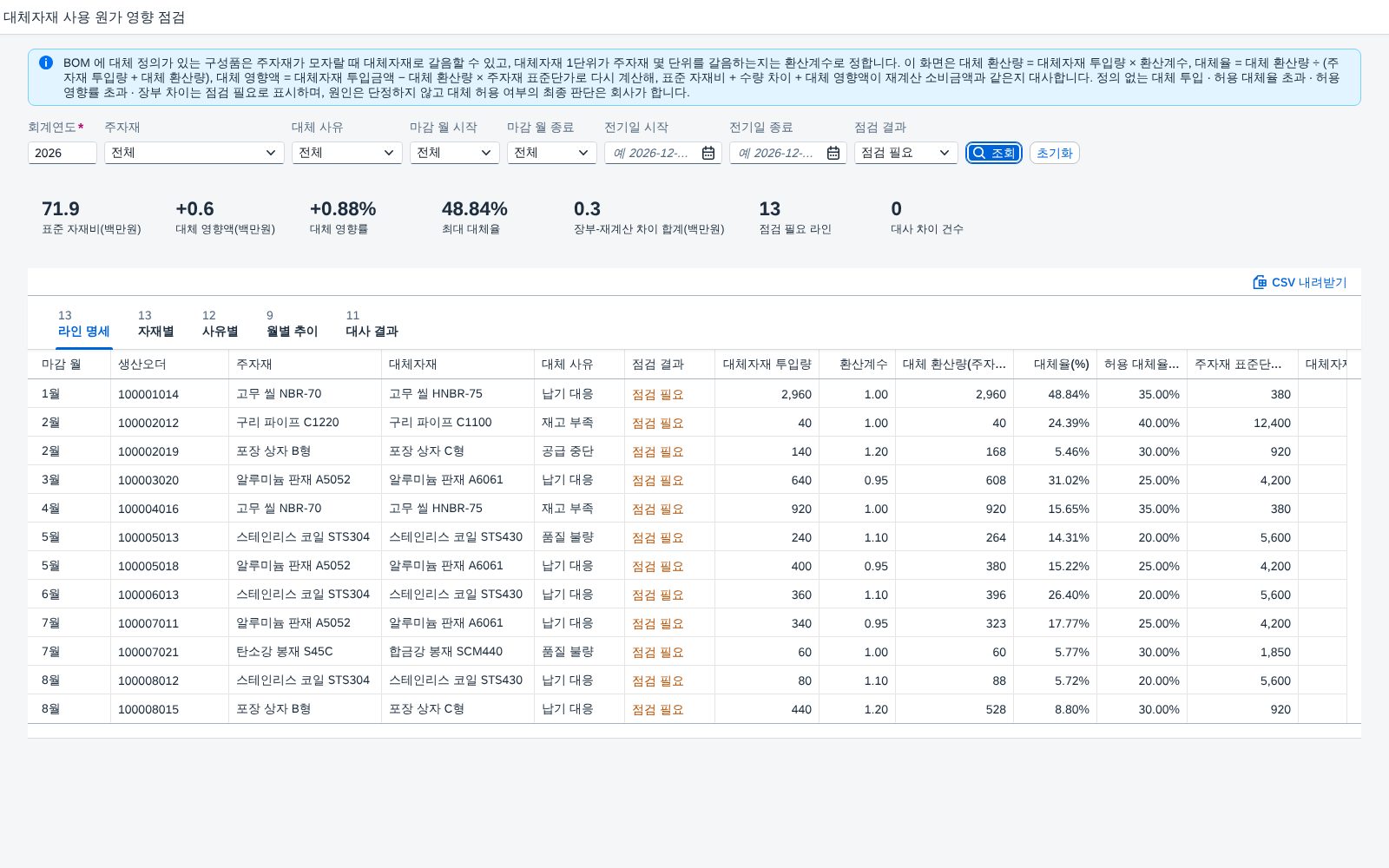Click the 48.84% 대체율 cell in 1월 row
This screenshot has height=868, width=1389.
point(1056,394)
